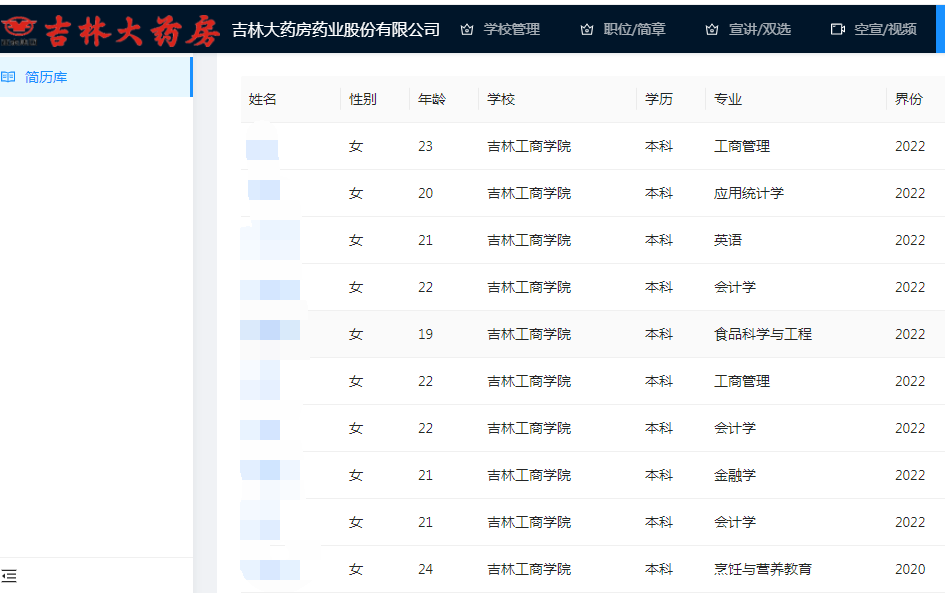Viewport: 945px width, 593px height.
Task: Click the crown icon beside 宣讲/双选
Action: 712,30
